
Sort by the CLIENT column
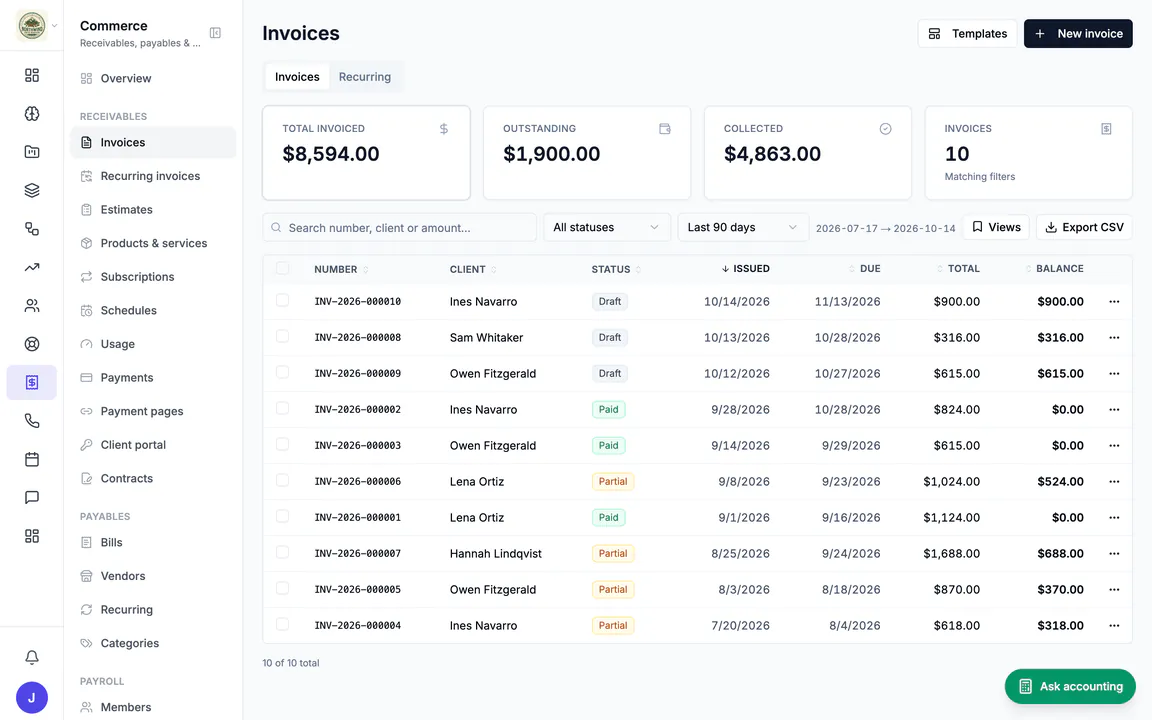click(473, 269)
